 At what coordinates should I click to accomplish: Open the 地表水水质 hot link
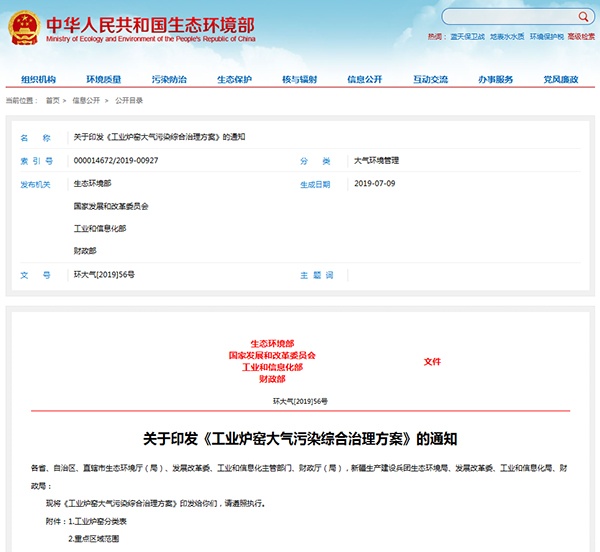pyautogui.click(x=507, y=37)
